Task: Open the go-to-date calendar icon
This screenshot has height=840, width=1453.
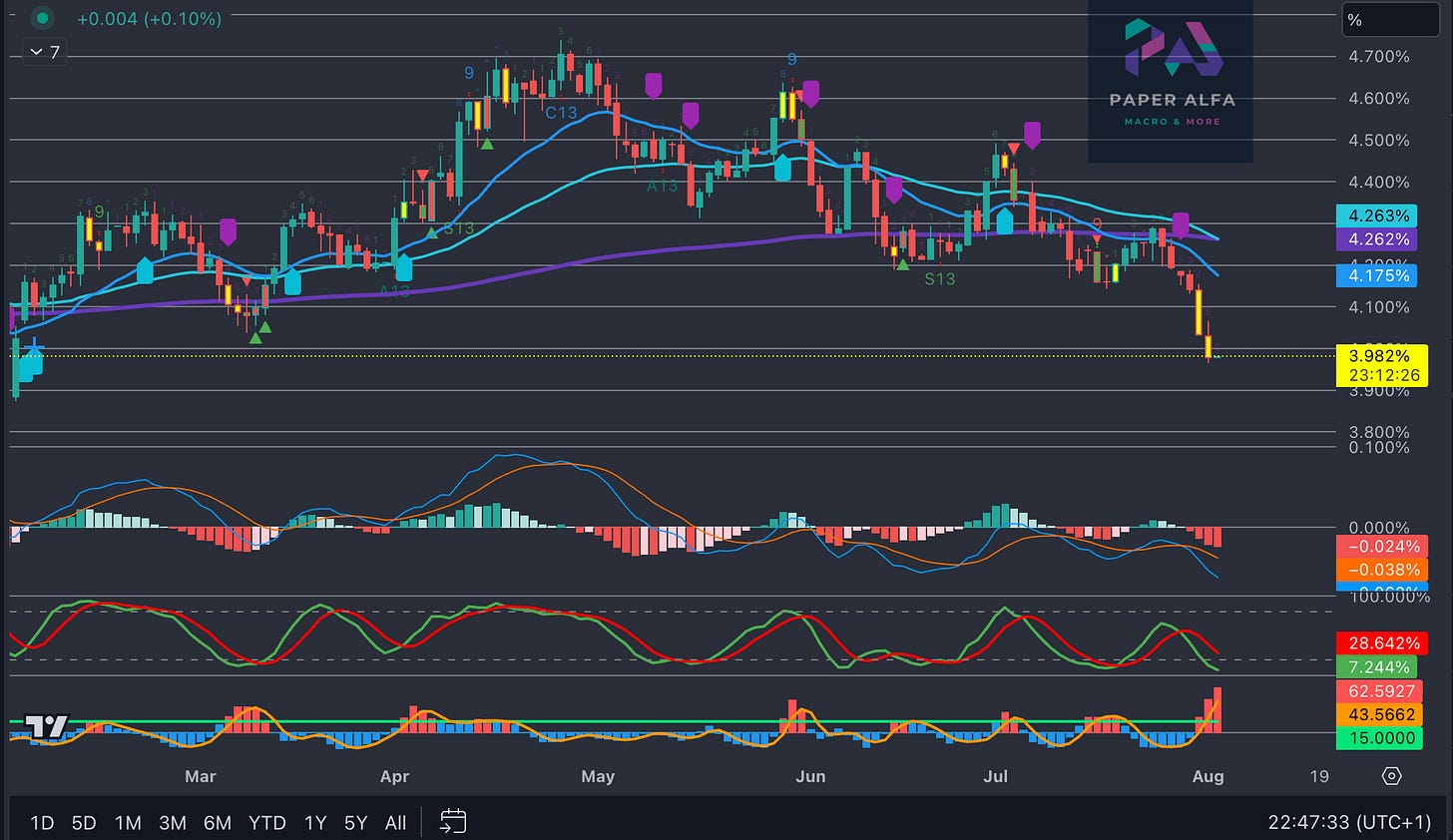Action: [452, 822]
